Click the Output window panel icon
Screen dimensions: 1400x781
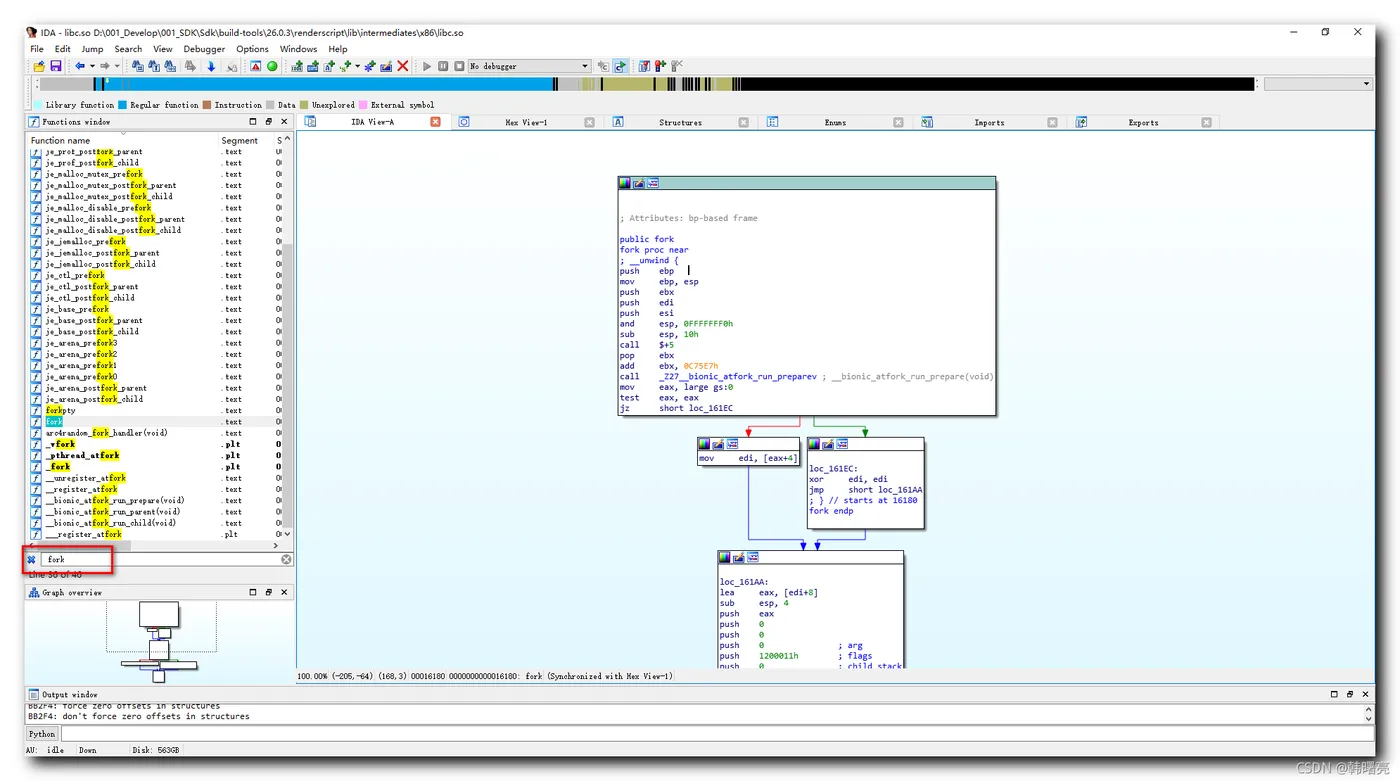click(x=33, y=694)
